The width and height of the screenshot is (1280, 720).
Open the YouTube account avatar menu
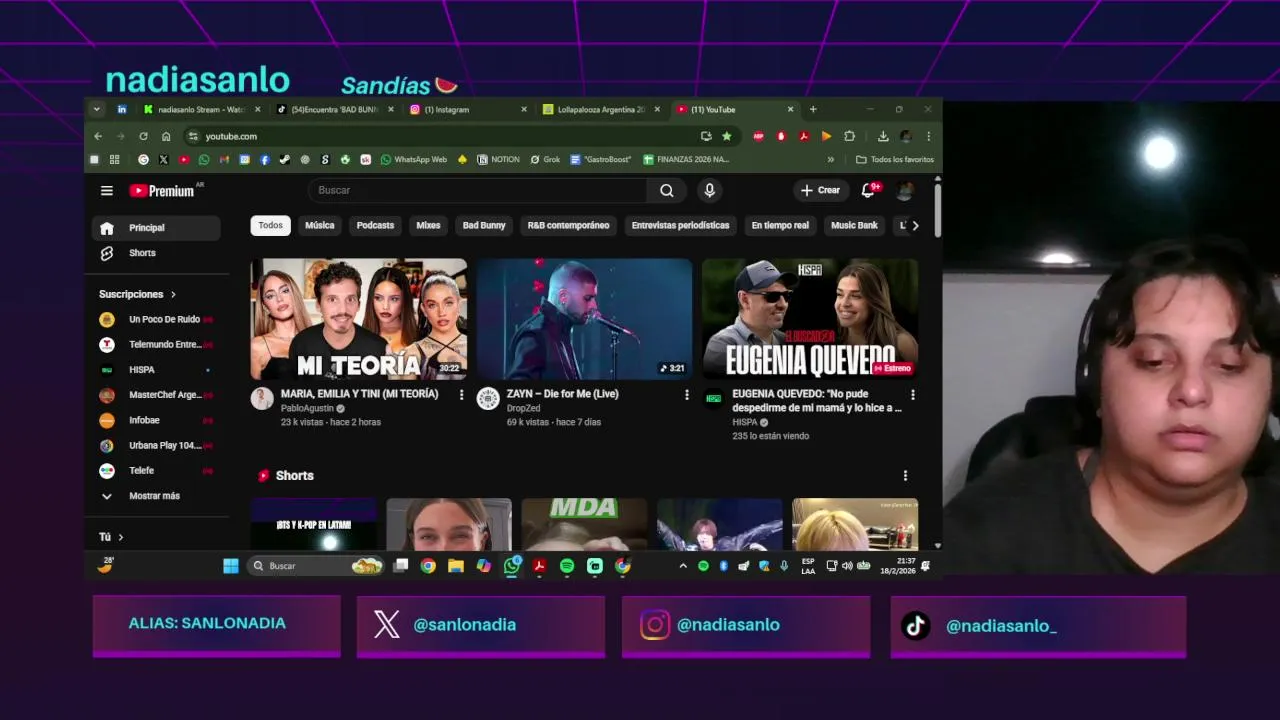coord(905,190)
